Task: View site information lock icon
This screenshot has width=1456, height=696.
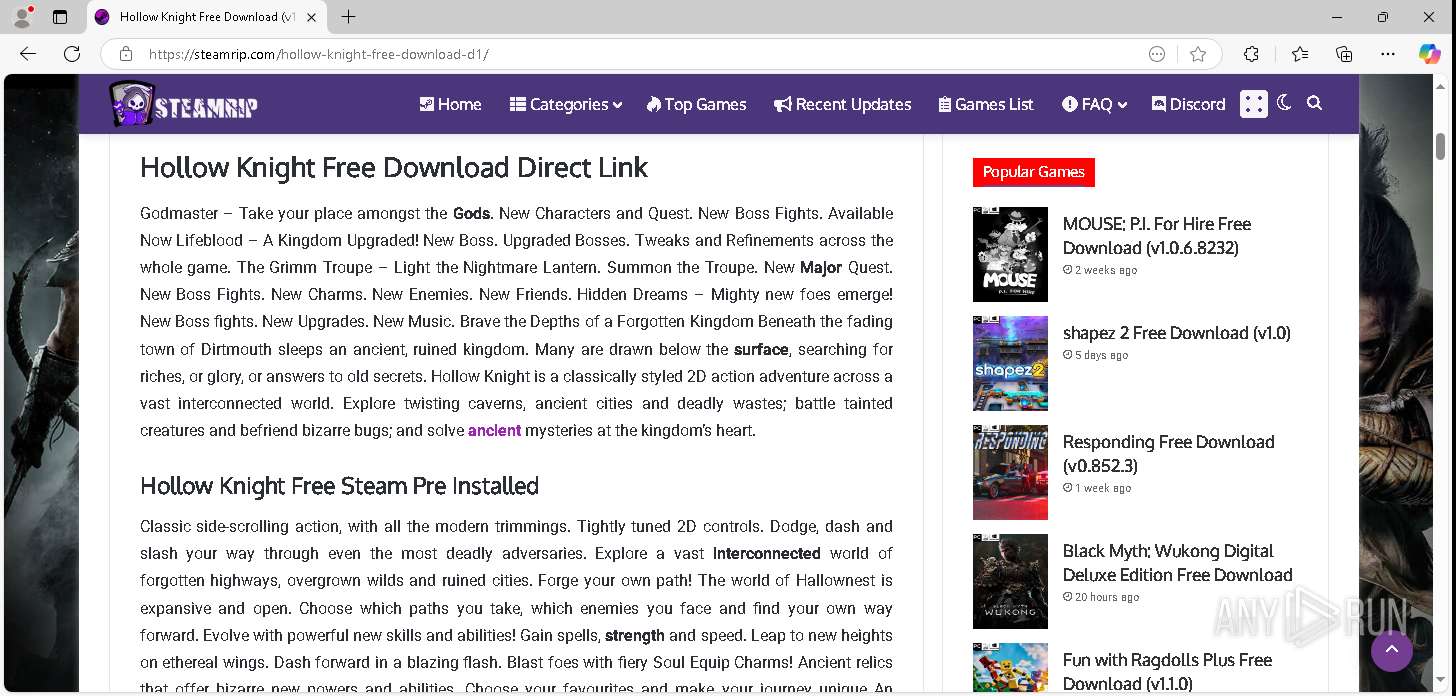Action: pyautogui.click(x=126, y=54)
